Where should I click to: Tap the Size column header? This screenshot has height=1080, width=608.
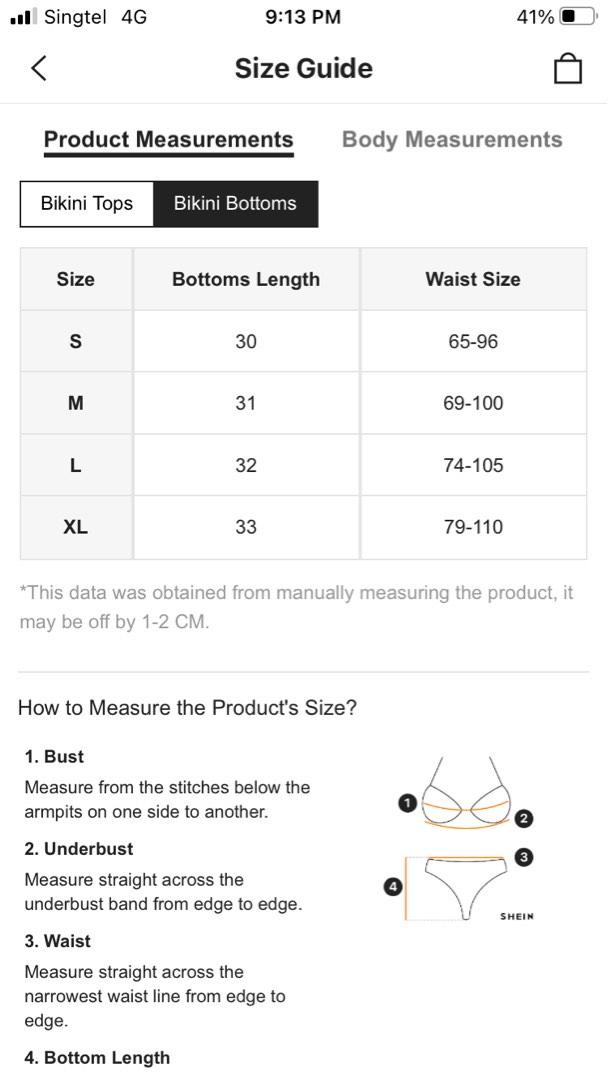pyautogui.click(x=76, y=280)
